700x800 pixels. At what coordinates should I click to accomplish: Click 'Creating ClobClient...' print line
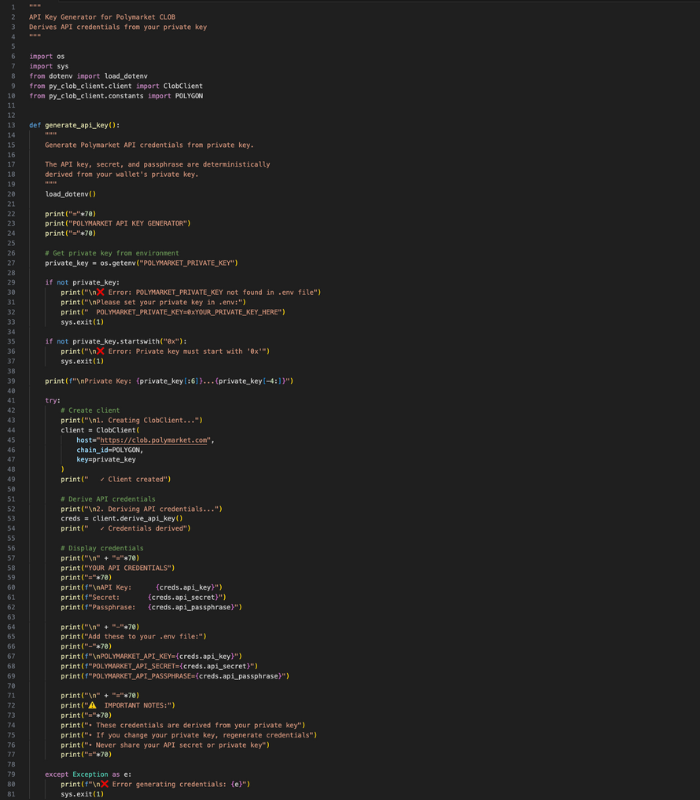coord(132,420)
